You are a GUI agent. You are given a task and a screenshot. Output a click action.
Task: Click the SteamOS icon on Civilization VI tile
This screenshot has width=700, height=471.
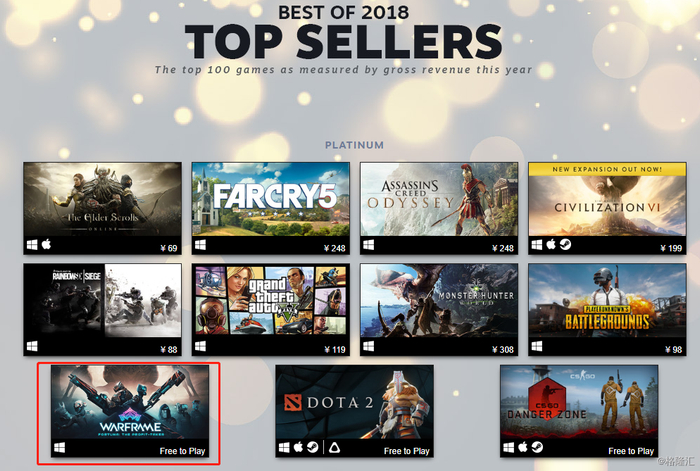pyautogui.click(x=565, y=244)
